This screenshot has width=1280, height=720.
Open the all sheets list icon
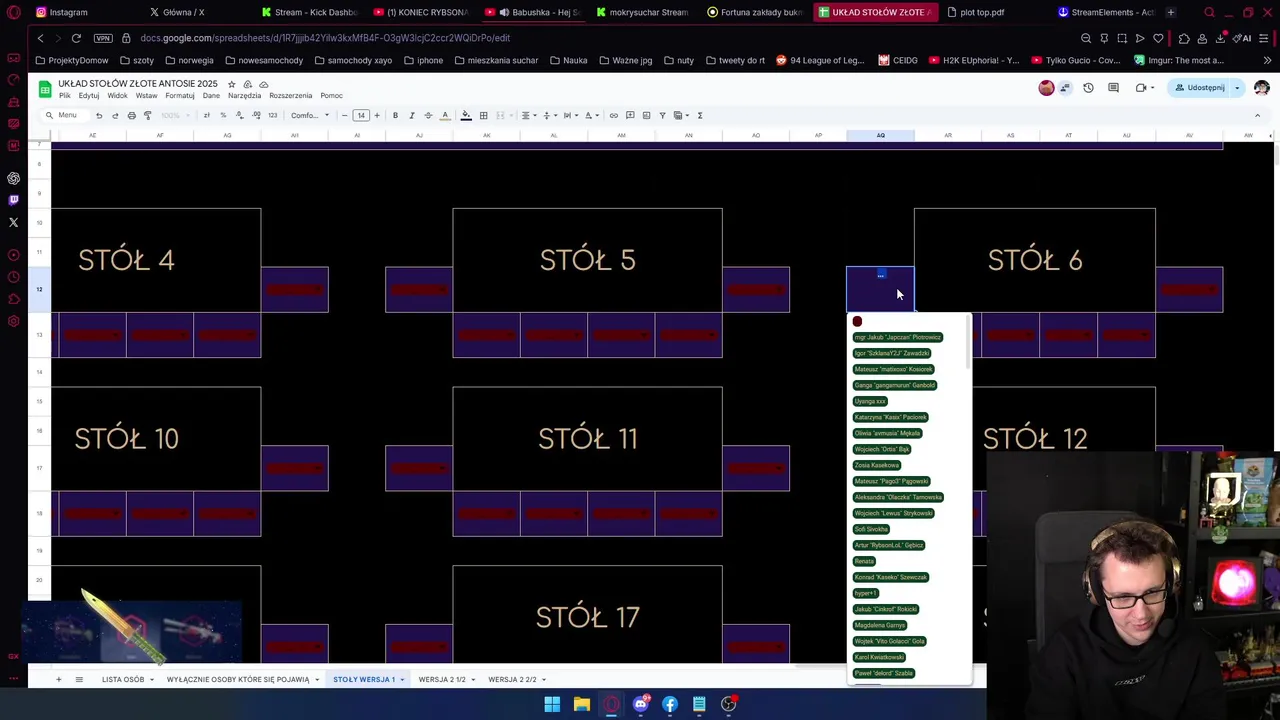[79, 679]
